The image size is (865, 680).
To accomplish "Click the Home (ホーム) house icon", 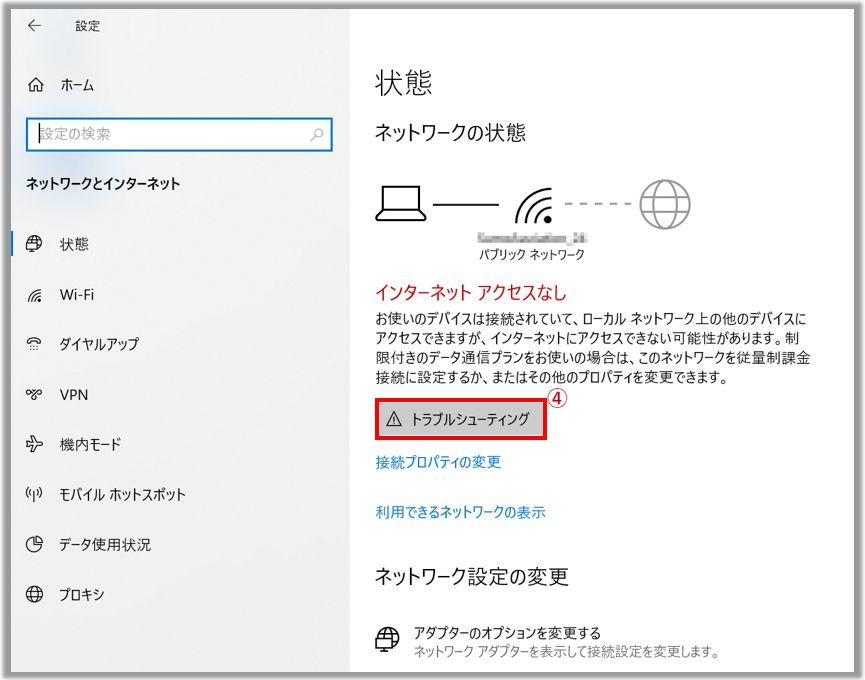I will click(36, 85).
